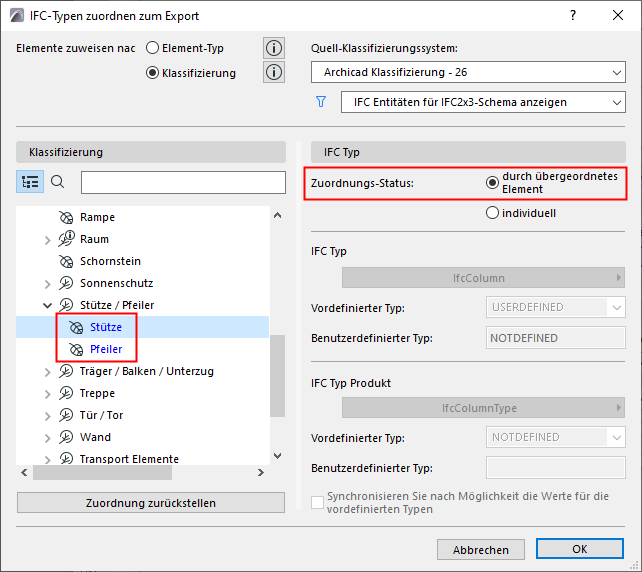The image size is (642, 572).
Task: Open the USERDEFINED Vordefinierter Typ dropdown
Action: (x=556, y=307)
